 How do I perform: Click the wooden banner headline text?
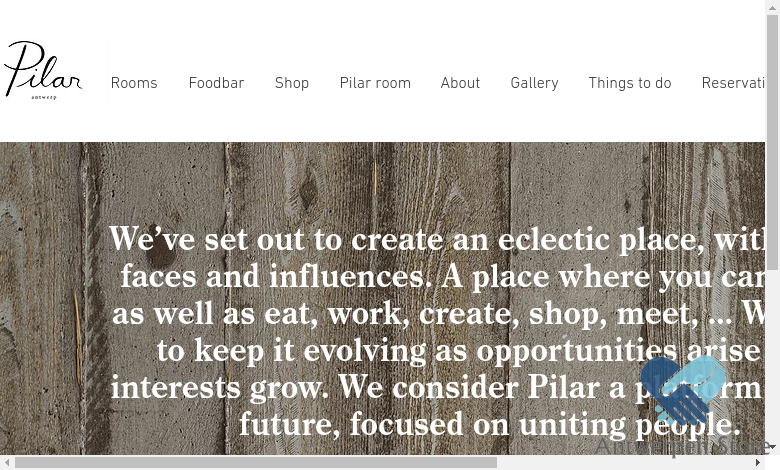[437, 331]
